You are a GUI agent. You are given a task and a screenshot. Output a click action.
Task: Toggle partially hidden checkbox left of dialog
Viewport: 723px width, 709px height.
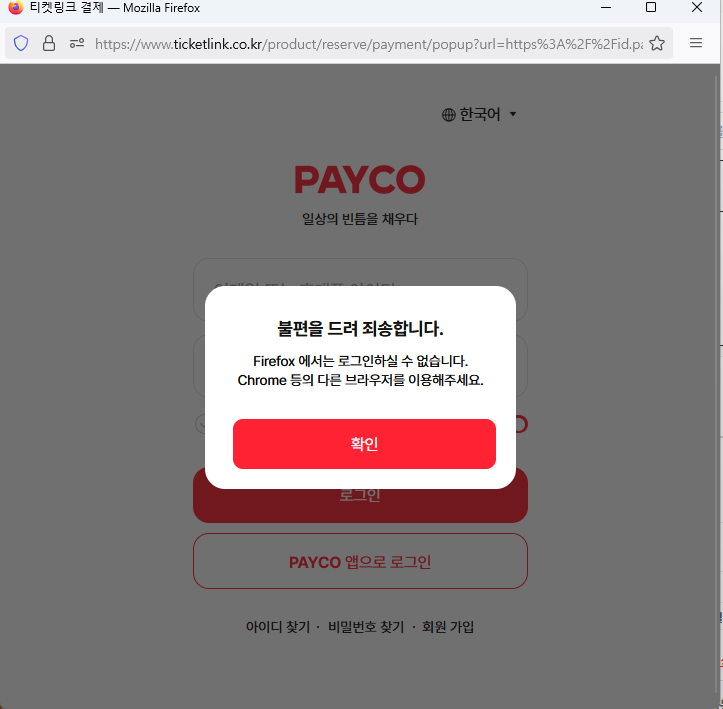pos(201,424)
